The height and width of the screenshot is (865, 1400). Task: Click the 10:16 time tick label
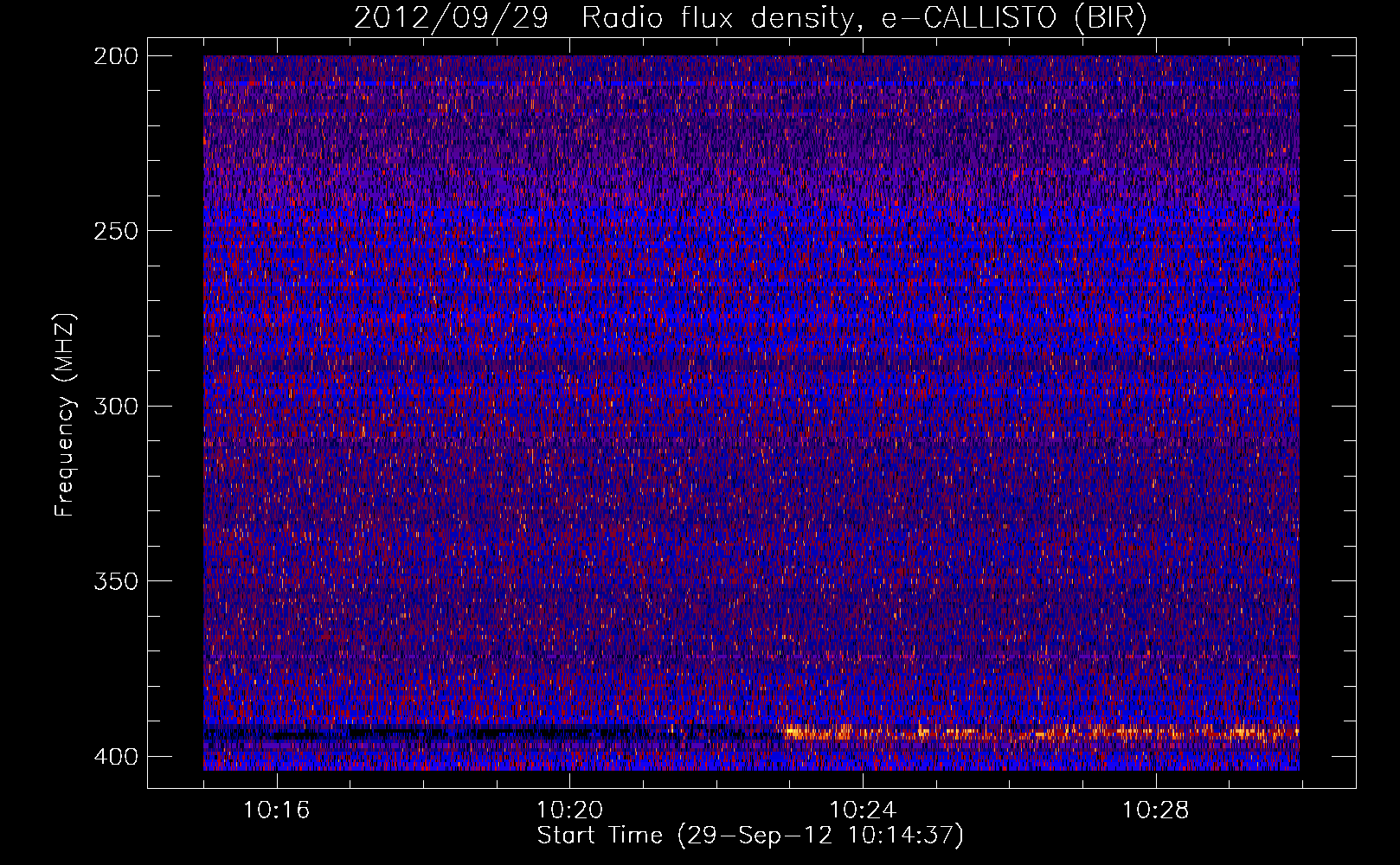[276, 811]
